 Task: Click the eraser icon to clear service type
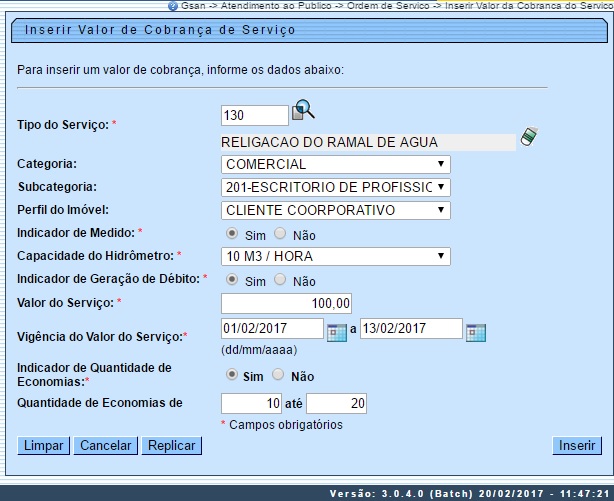(528, 137)
